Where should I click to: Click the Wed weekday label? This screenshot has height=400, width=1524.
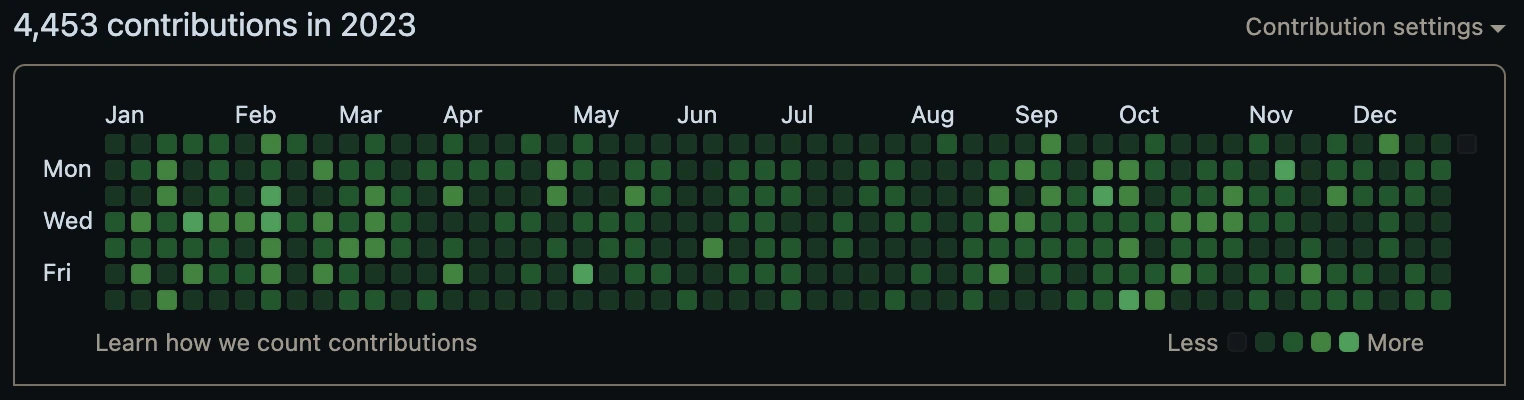coord(68,221)
